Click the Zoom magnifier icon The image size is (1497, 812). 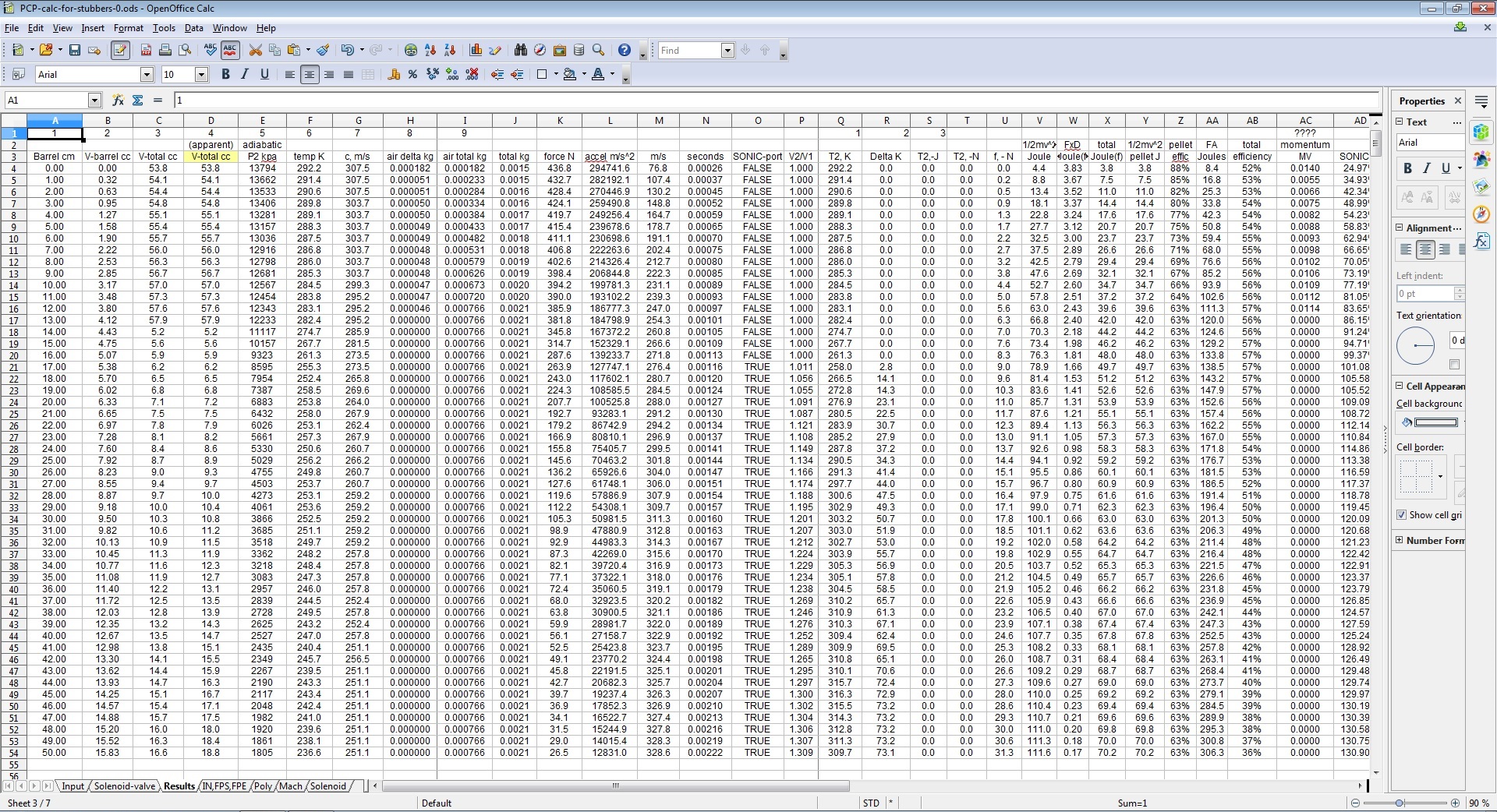(x=599, y=51)
